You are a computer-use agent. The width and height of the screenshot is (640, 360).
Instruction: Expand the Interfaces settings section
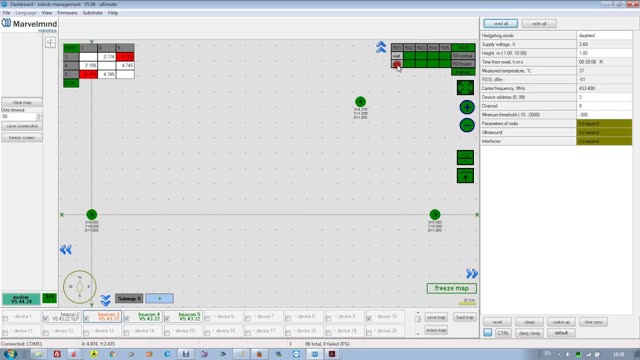click(604, 141)
